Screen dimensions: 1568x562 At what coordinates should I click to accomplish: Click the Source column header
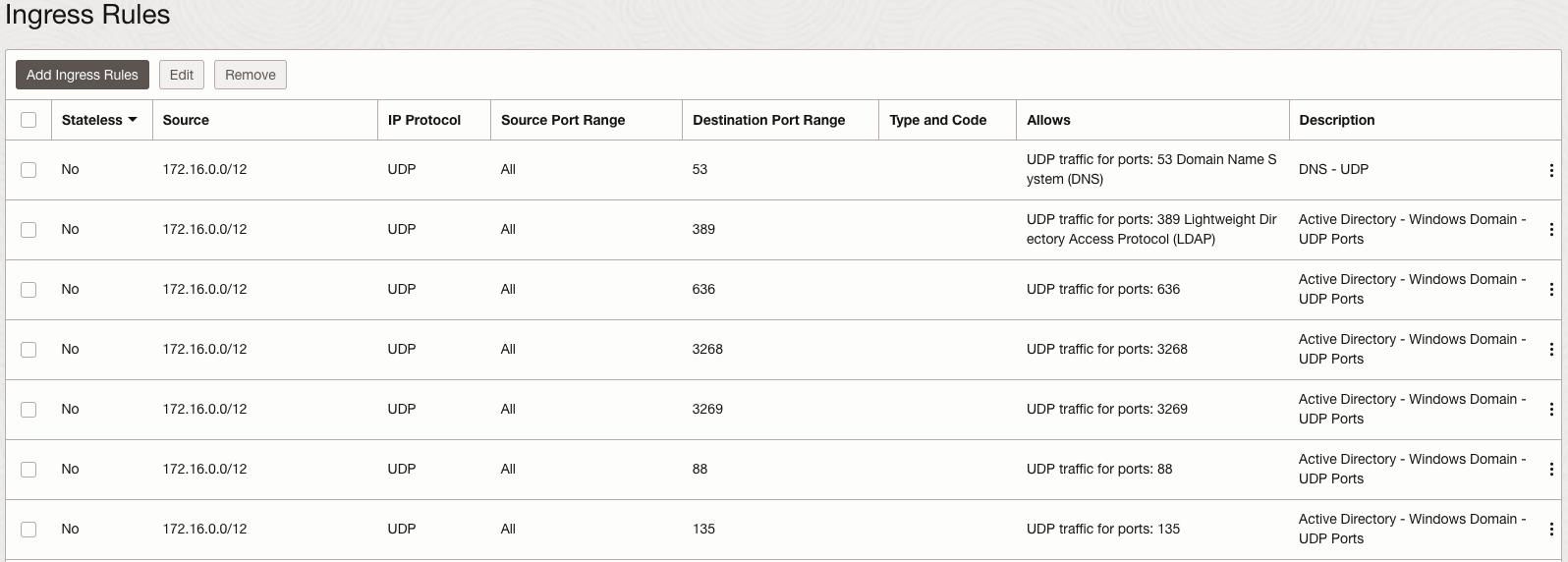(186, 120)
